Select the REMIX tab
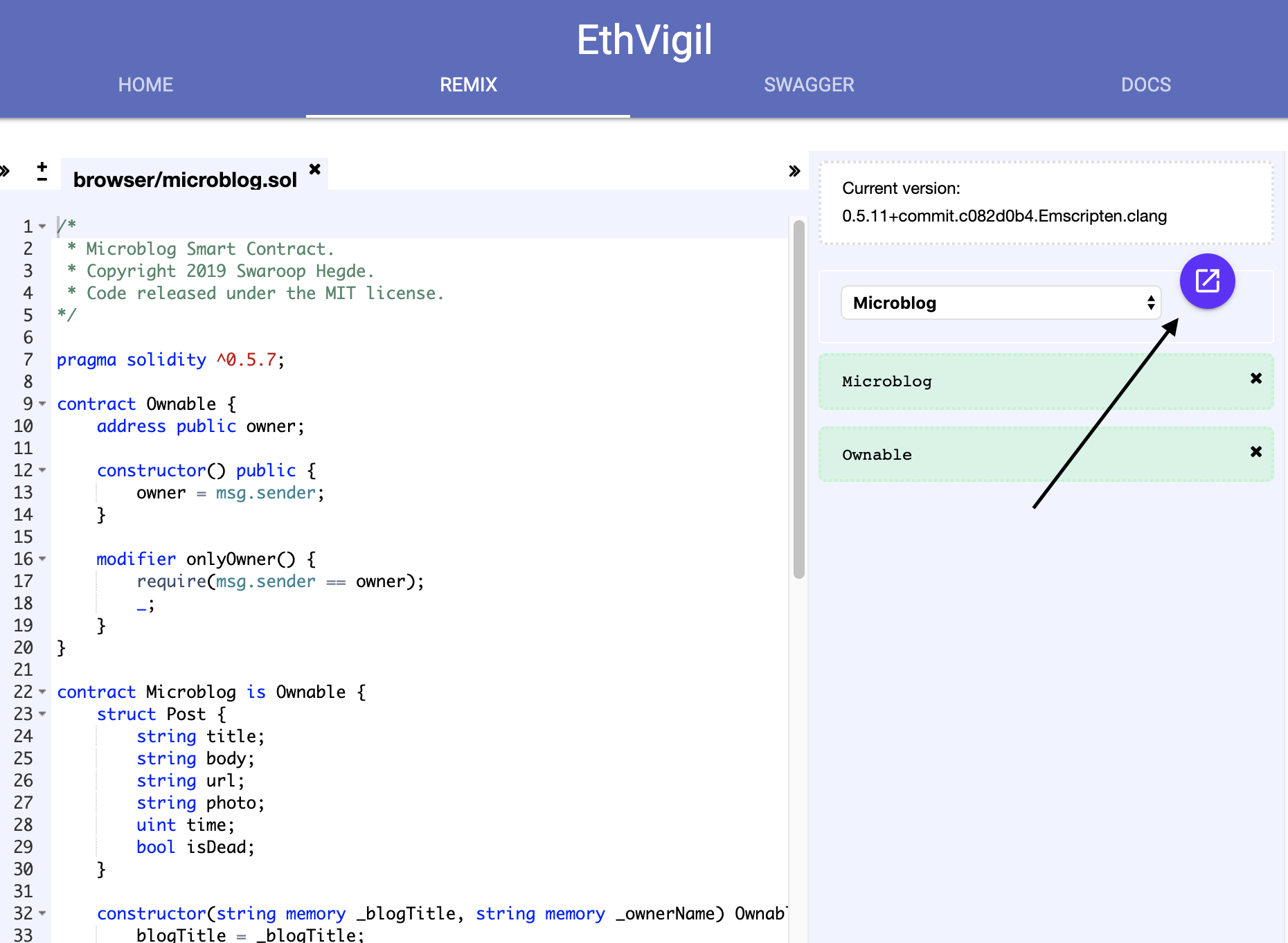1288x943 pixels. (468, 84)
